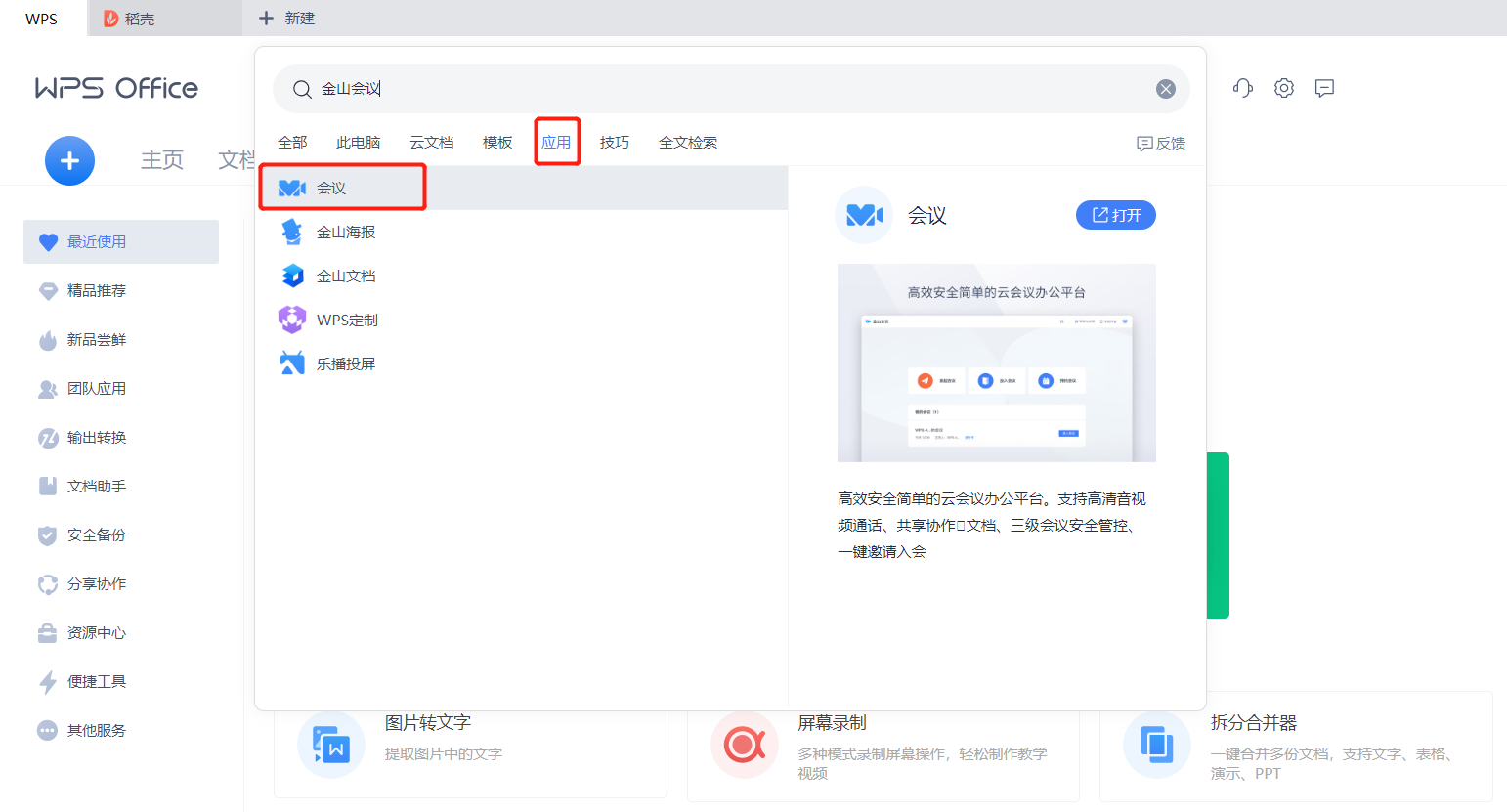Viewport: 1507px width, 812px height.
Task: Click the 屏幕录制 card title
Action: click(x=832, y=723)
